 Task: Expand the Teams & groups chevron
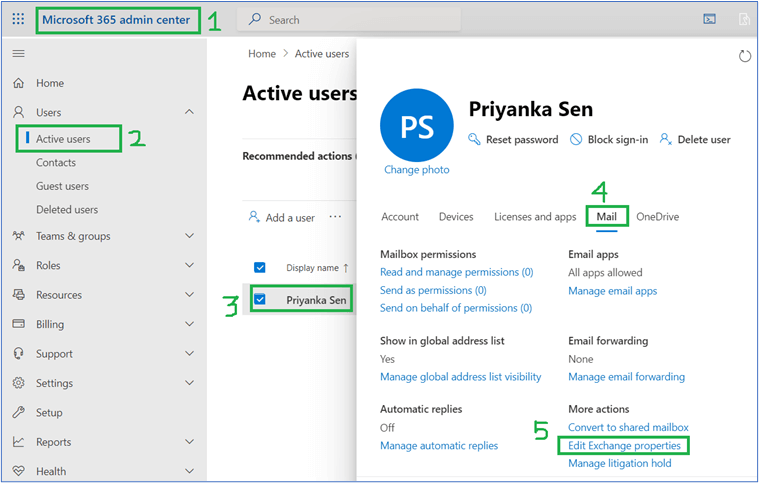click(x=189, y=236)
